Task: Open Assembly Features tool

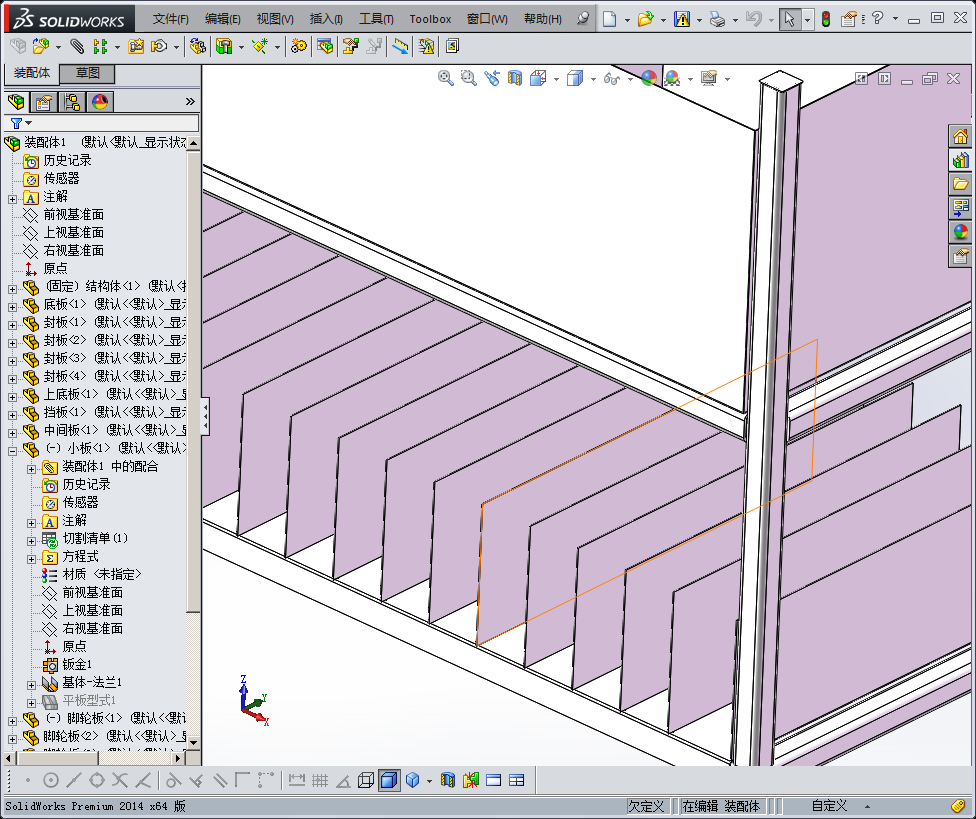Action: [x=224, y=46]
